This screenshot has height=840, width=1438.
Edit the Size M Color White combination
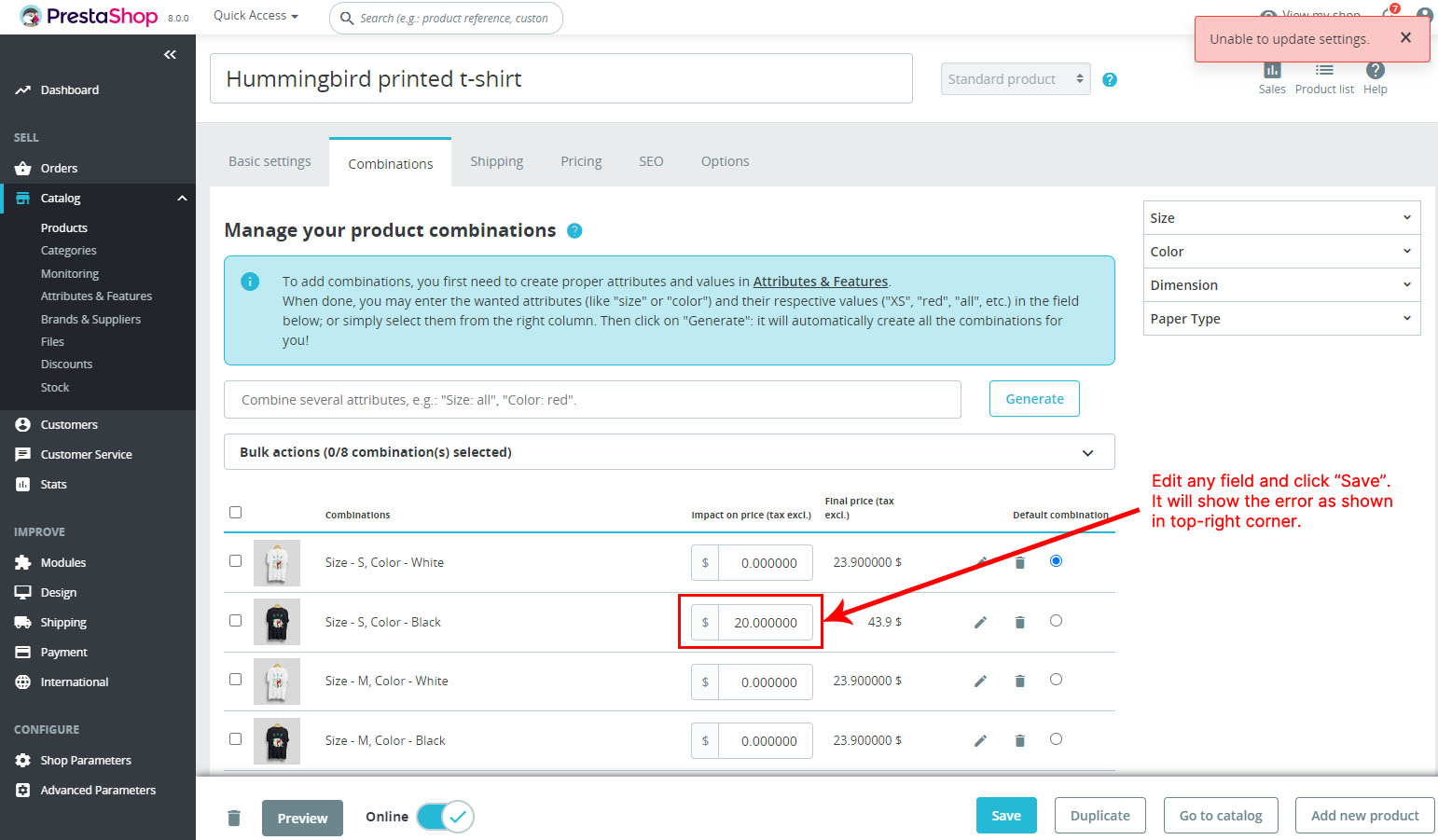980,681
